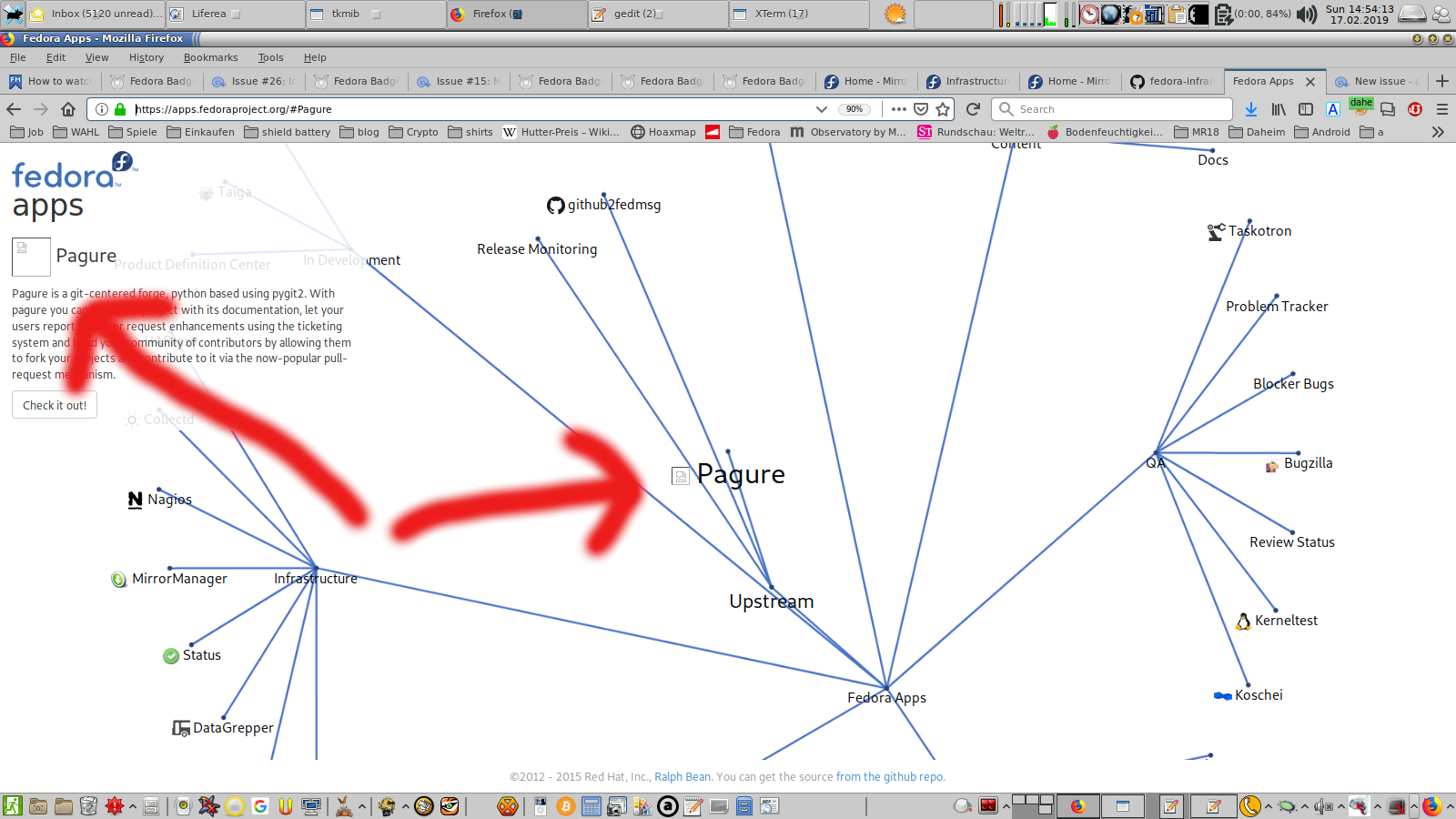This screenshot has width=1456, height=819.
Task: Open 'from the github repo' link
Action: coord(890,777)
